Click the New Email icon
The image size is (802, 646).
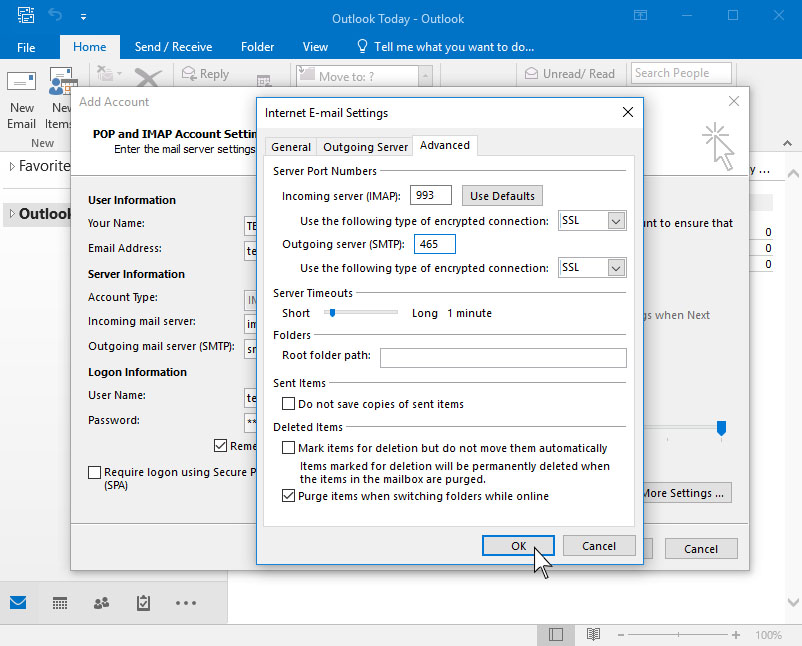[x=21, y=83]
